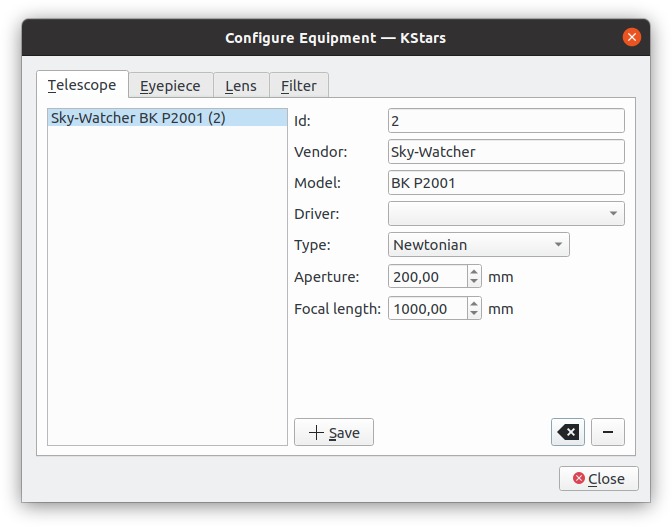The image size is (672, 527).
Task: Open the Eyepiece tab
Action: 171,85
